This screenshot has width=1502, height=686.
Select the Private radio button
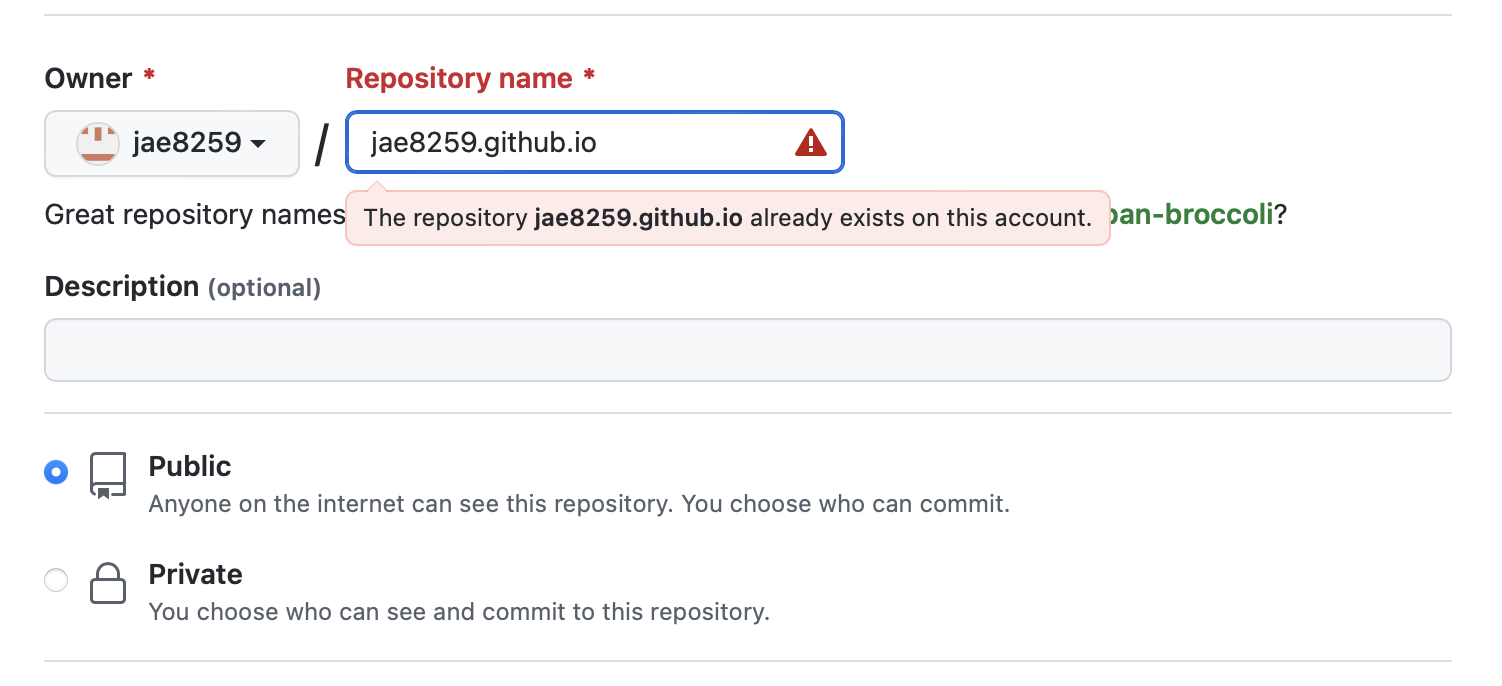coord(56,580)
